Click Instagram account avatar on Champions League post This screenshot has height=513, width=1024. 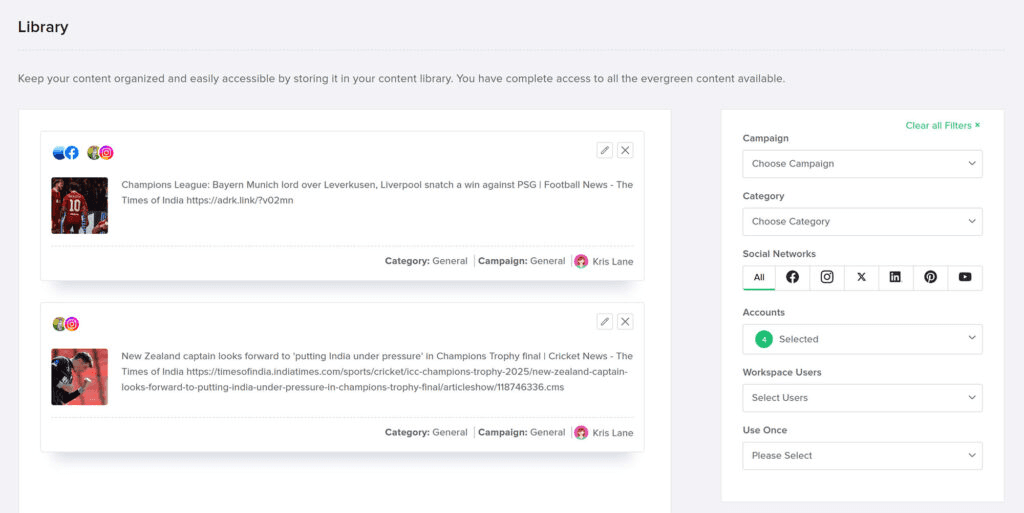tap(101, 153)
